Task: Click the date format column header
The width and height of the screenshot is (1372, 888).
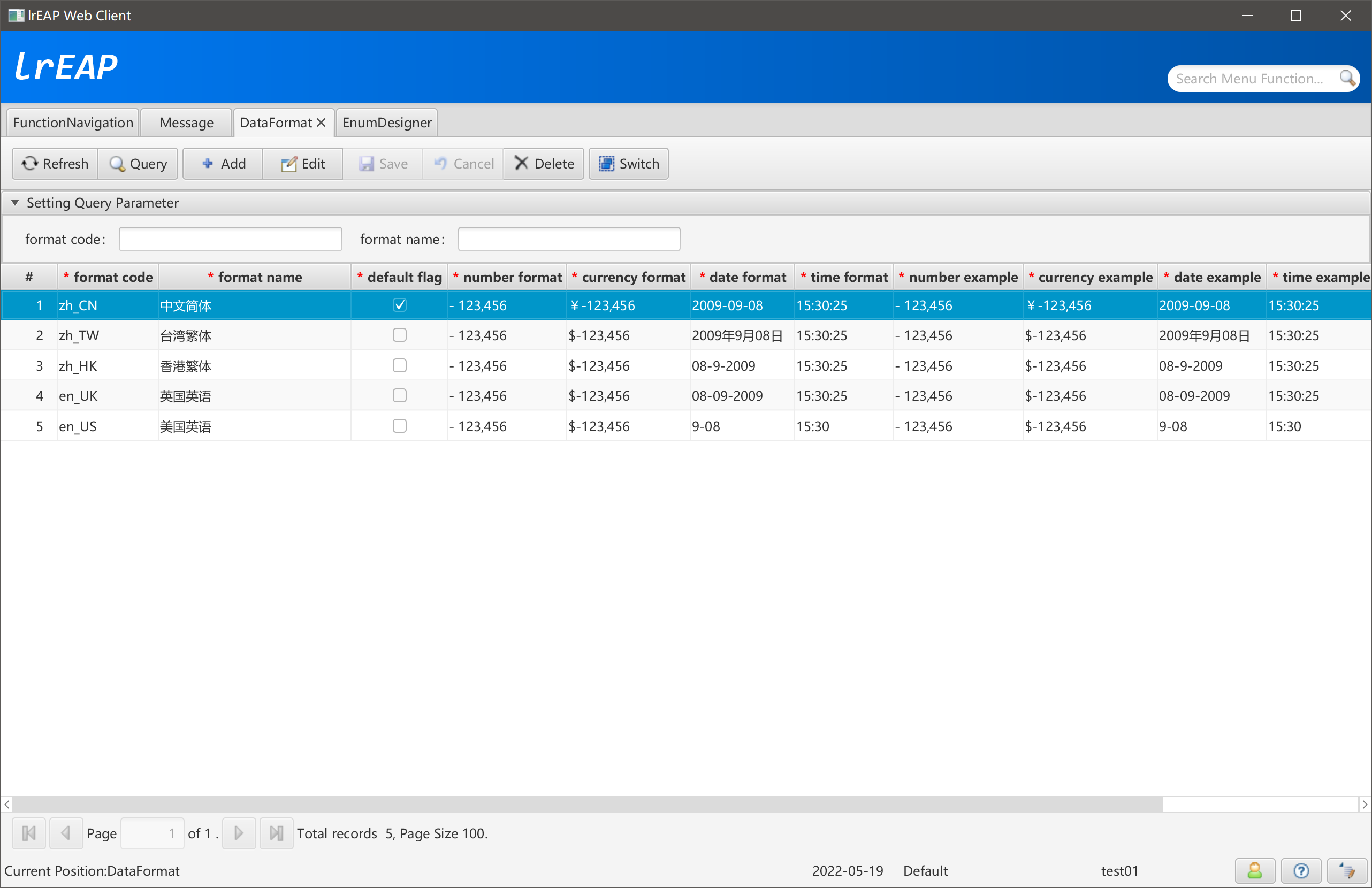Action: (x=743, y=277)
